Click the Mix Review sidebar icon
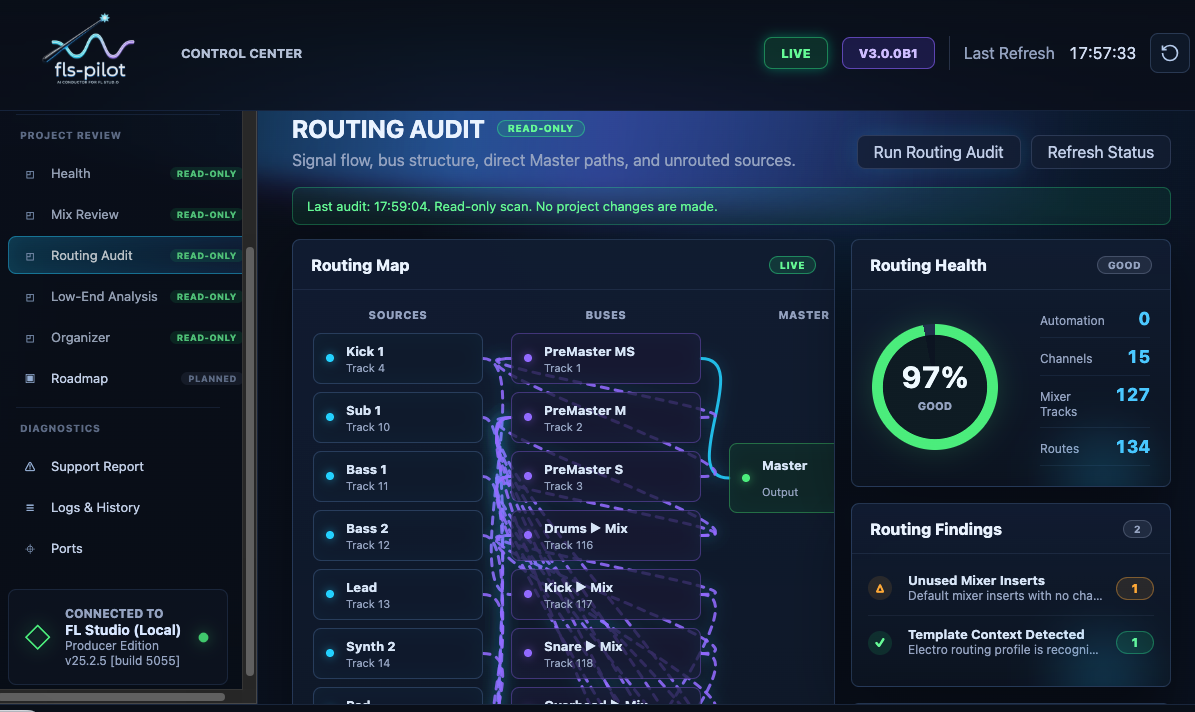1195x712 pixels. point(30,216)
